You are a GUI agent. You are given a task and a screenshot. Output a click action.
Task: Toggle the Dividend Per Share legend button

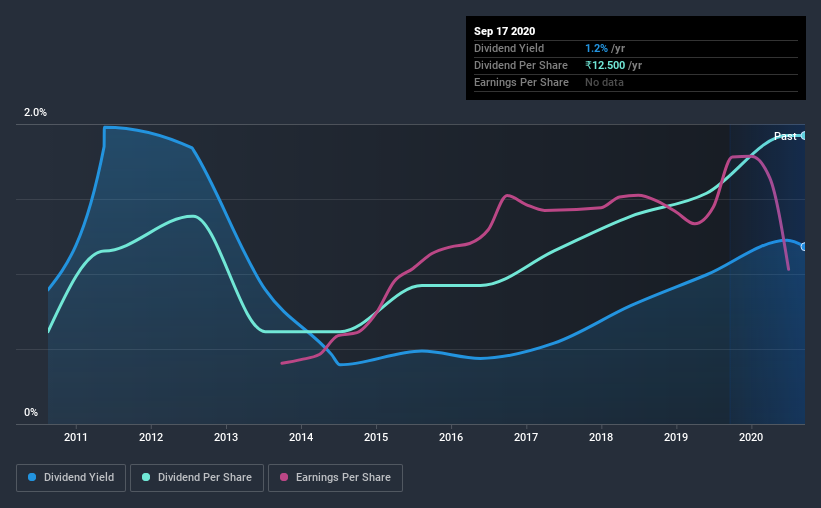pos(197,478)
